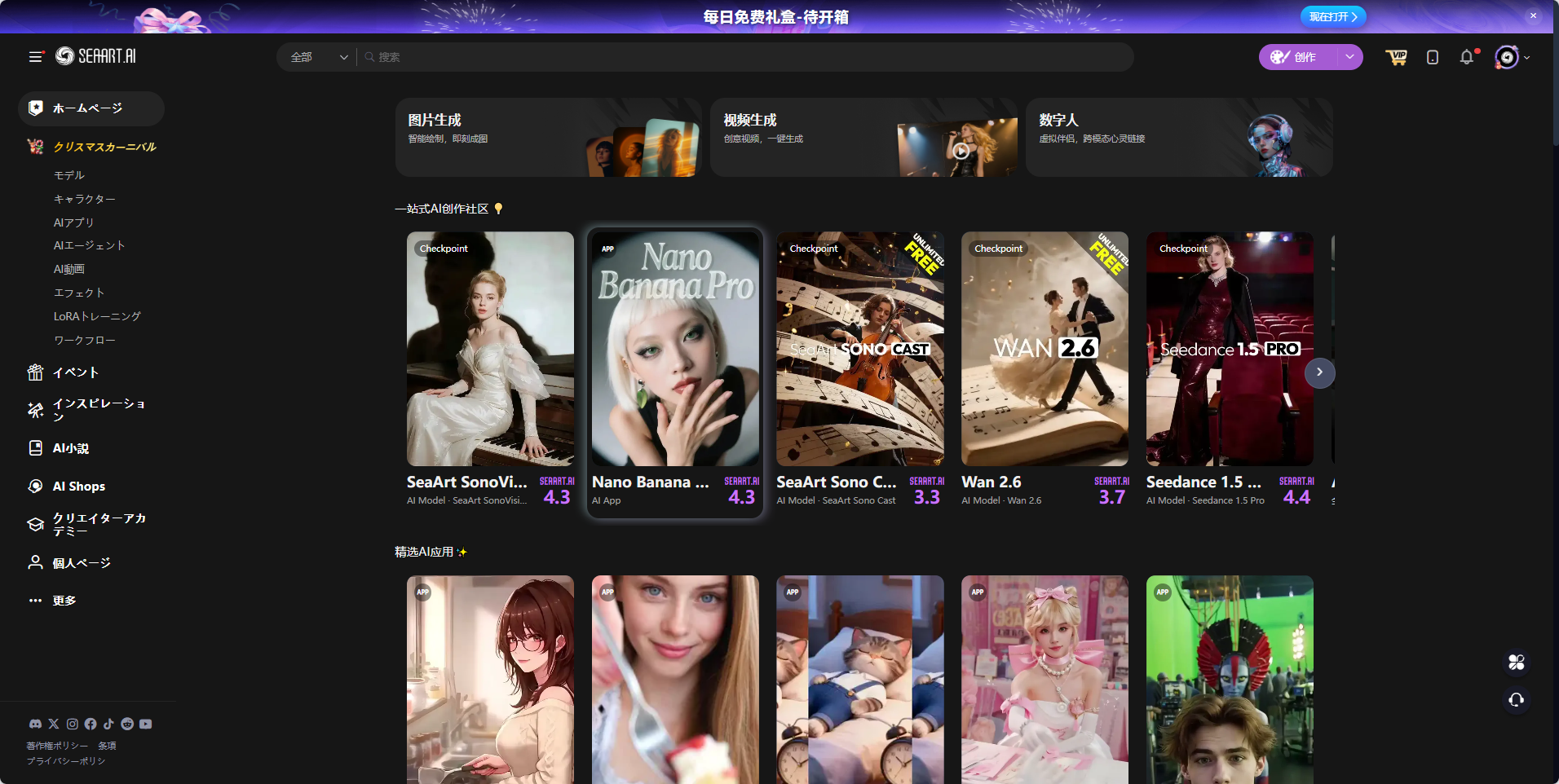Open the Discord social link icon
1559x784 pixels.
click(35, 724)
